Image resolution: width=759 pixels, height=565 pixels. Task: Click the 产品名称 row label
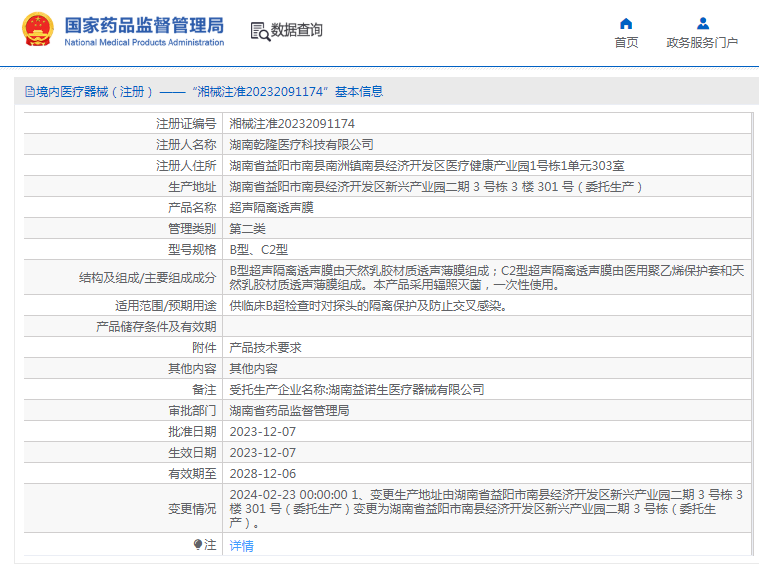[192, 208]
